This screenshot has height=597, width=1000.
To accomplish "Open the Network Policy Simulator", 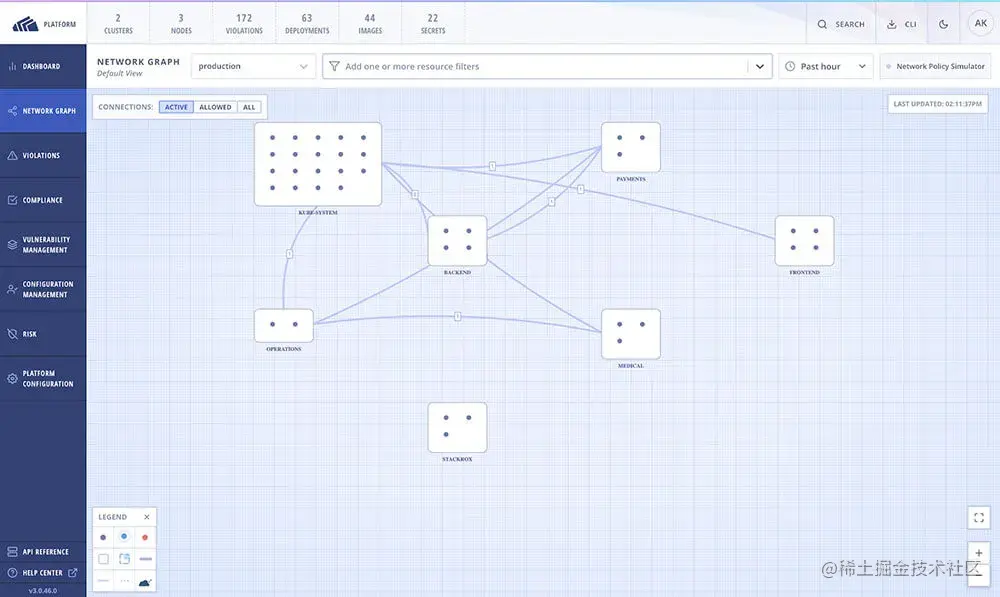I will point(936,66).
